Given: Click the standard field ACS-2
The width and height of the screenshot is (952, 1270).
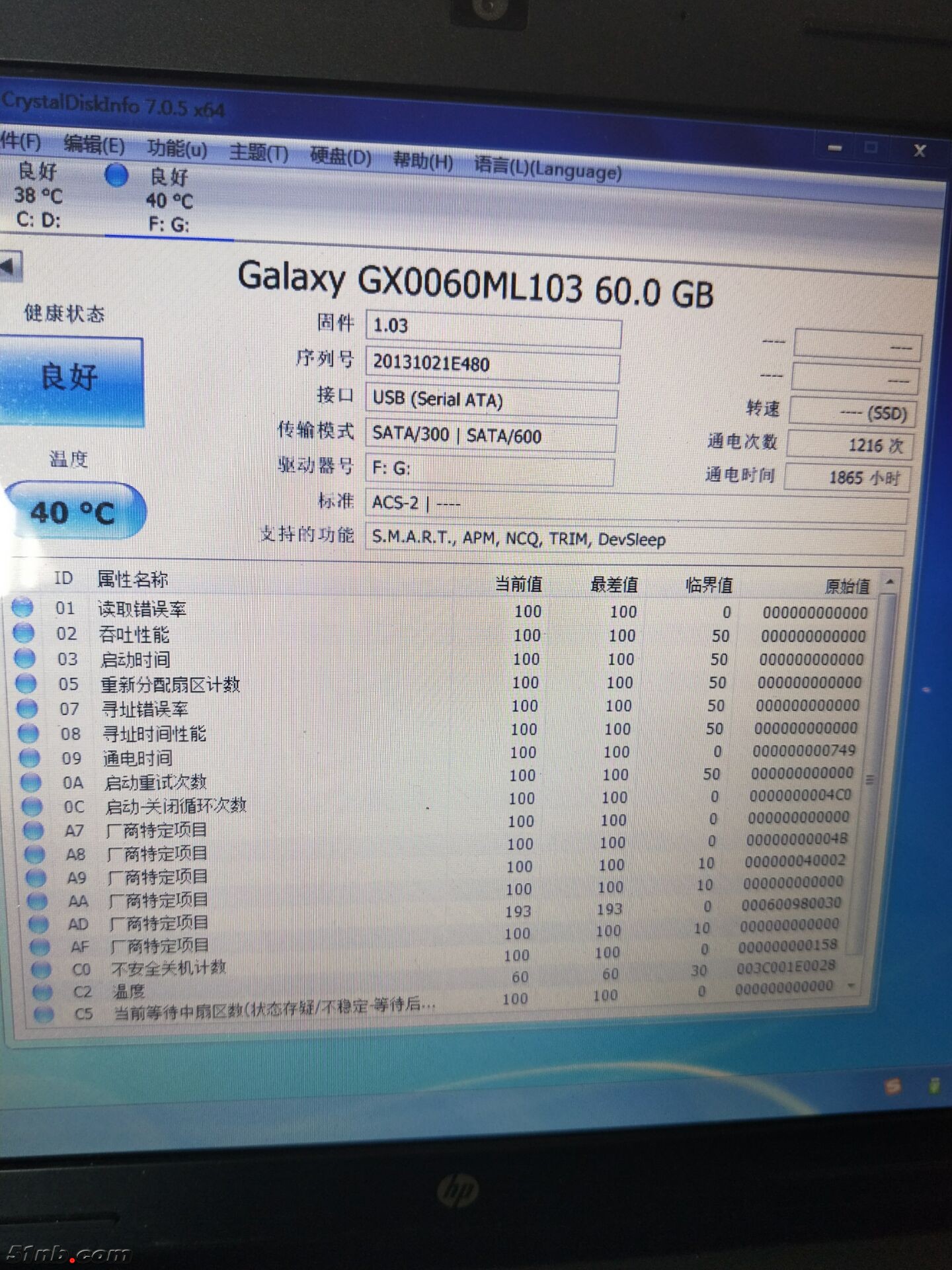Looking at the screenshot, I should point(637,506).
